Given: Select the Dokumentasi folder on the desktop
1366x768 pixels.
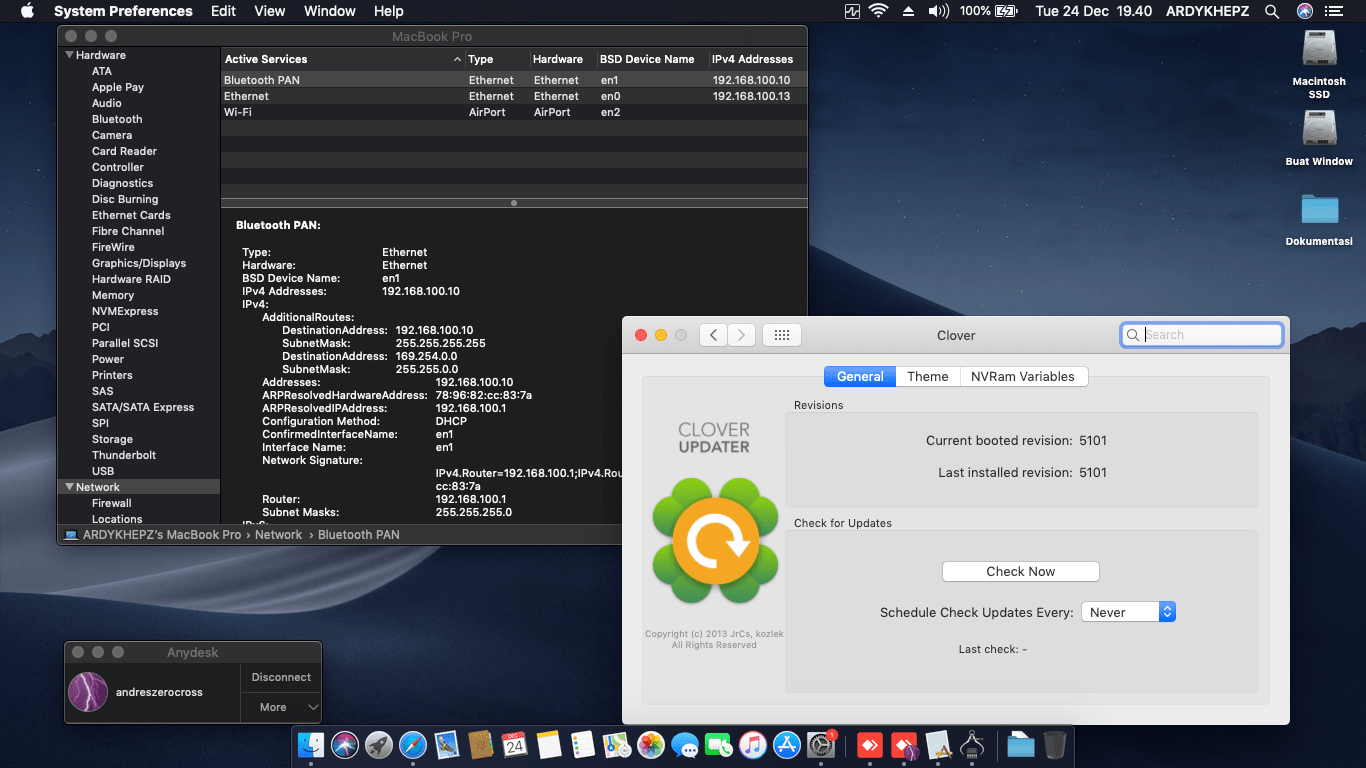Looking at the screenshot, I should click(x=1319, y=209).
